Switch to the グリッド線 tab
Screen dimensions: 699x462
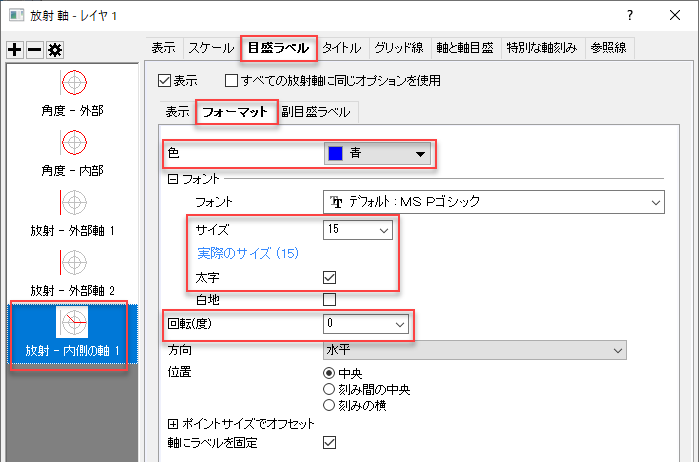pyautogui.click(x=399, y=48)
